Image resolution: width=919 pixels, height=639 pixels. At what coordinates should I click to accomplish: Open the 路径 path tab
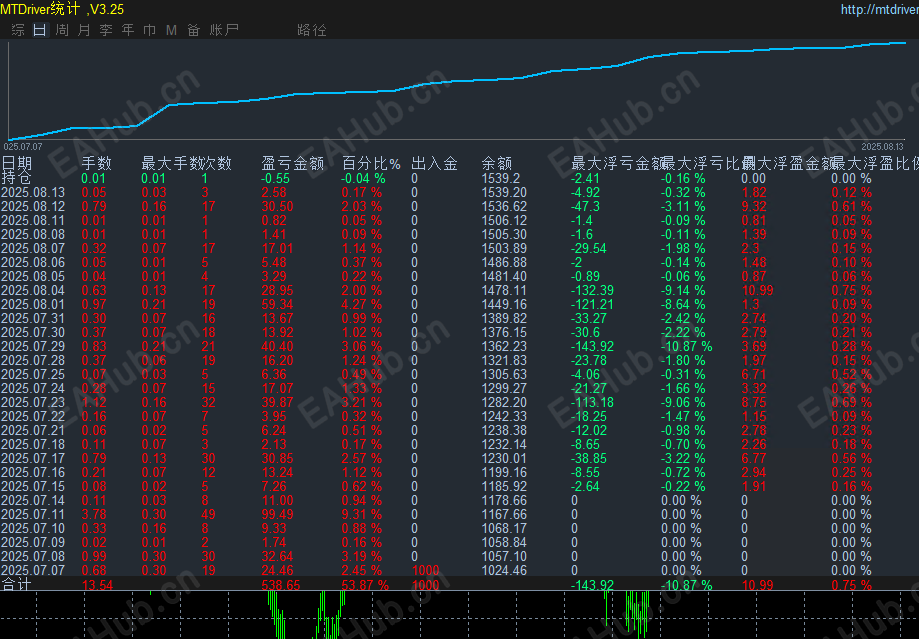312,30
